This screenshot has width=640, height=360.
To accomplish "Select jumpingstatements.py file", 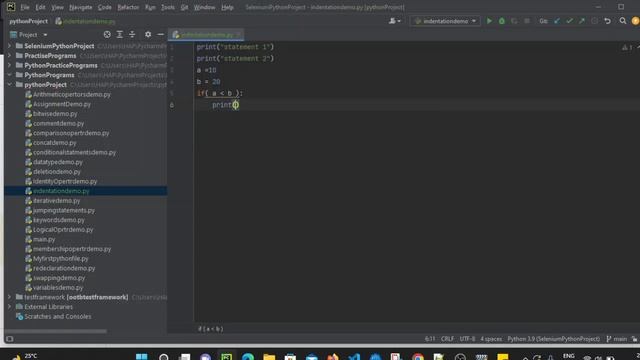I will click(x=64, y=210).
